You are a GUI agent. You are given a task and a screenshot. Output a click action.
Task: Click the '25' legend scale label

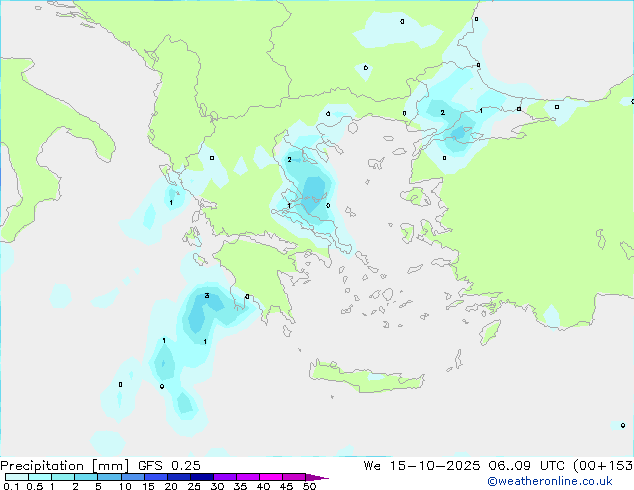tap(194, 486)
